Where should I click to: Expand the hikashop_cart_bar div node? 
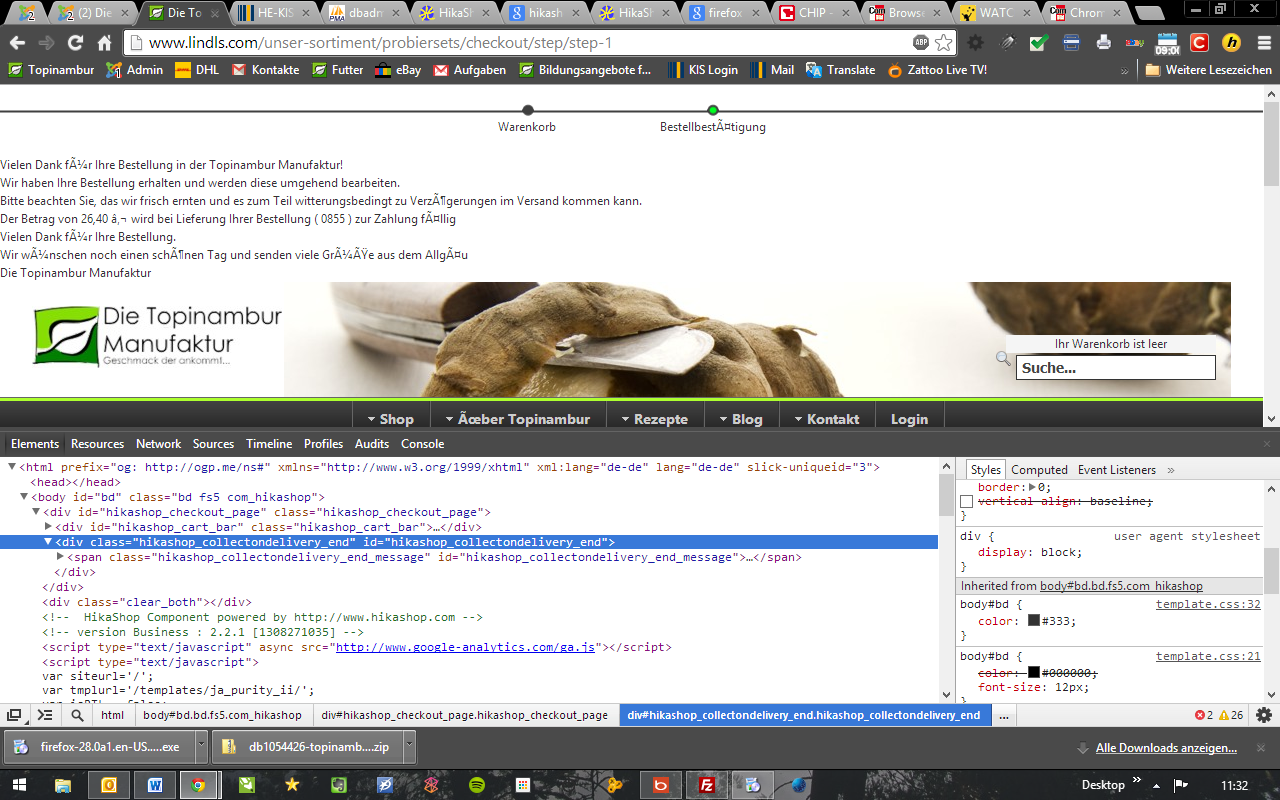48,527
